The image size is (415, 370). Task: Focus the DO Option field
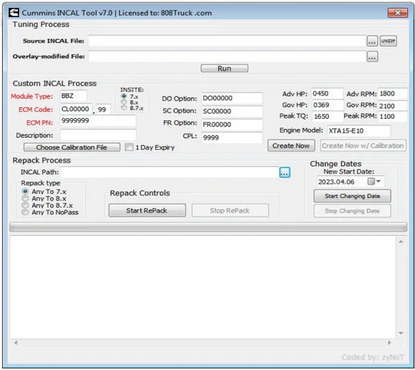(232, 98)
